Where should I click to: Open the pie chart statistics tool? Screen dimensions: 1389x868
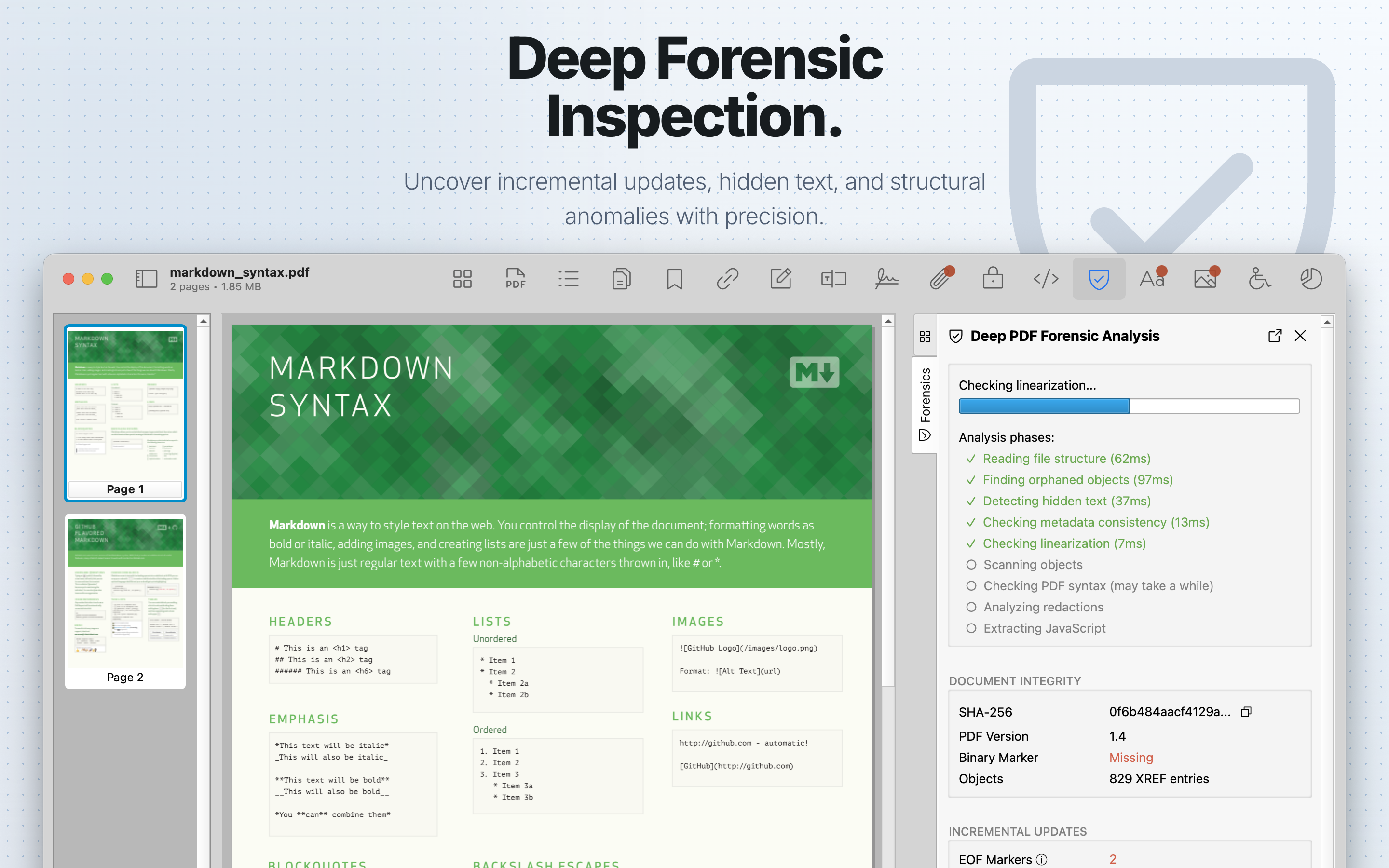point(1311,279)
